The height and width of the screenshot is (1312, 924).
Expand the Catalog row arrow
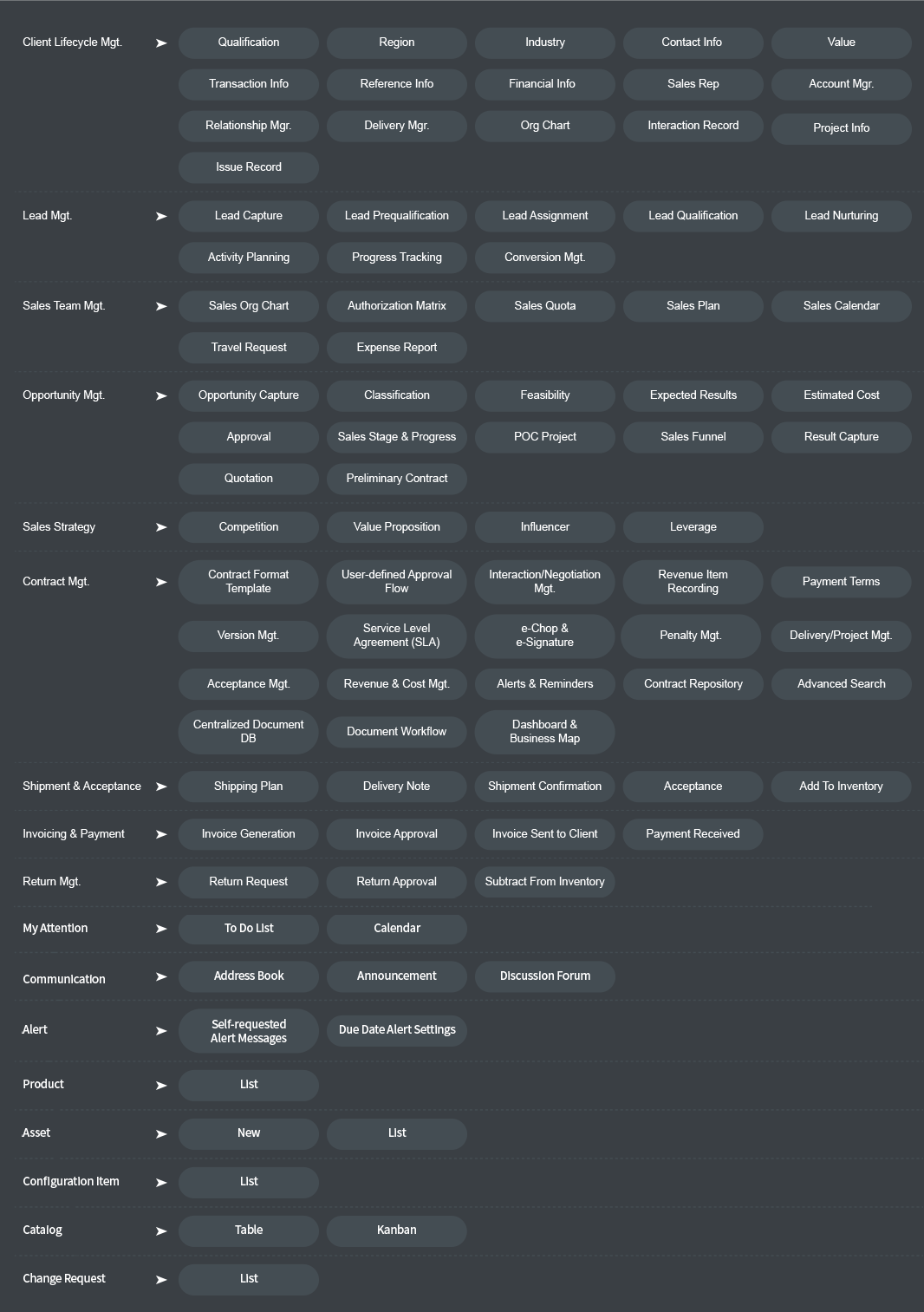coord(161,1230)
